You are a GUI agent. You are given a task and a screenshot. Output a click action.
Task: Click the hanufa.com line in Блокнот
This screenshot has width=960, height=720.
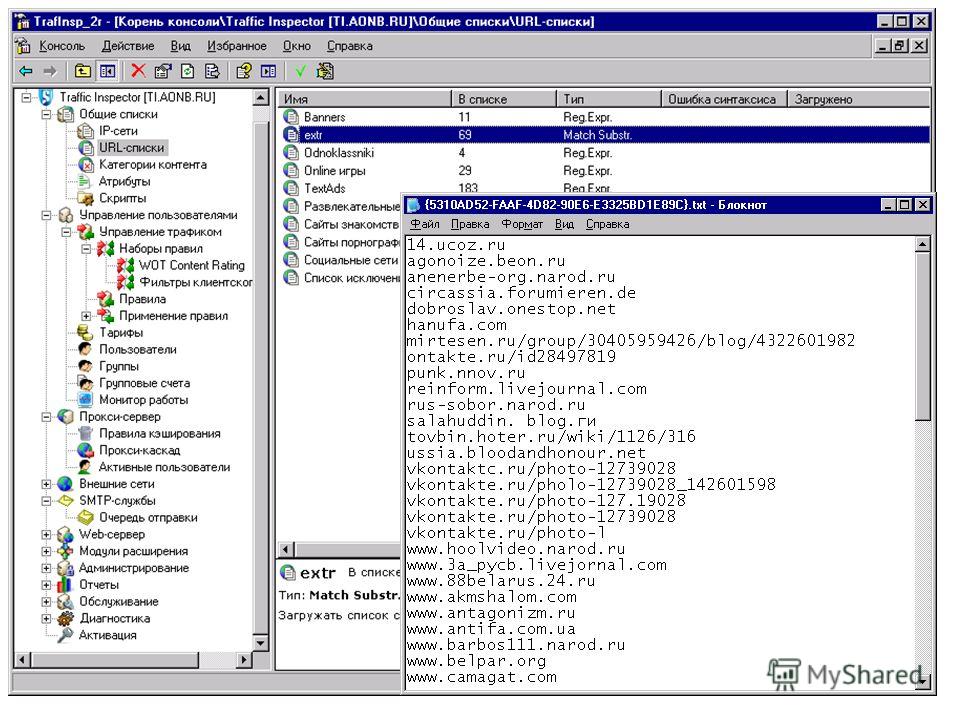[457, 325]
